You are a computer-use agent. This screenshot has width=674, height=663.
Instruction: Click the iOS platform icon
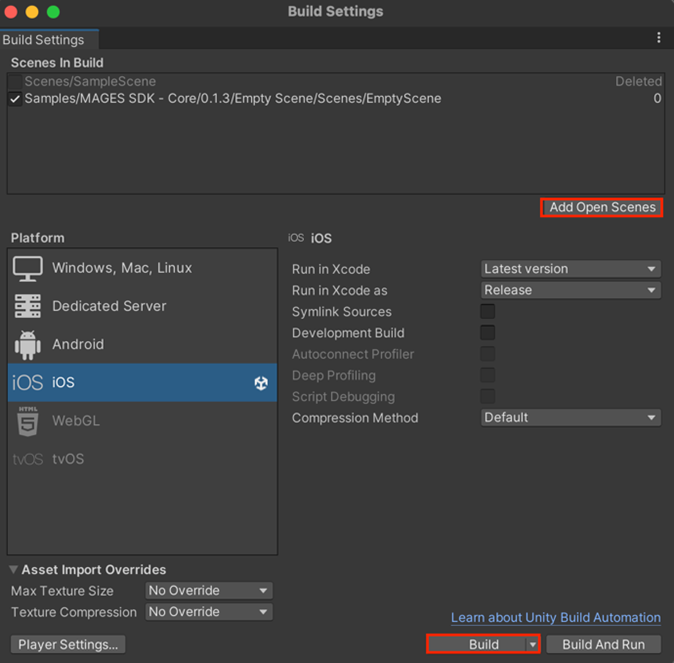click(x=27, y=382)
